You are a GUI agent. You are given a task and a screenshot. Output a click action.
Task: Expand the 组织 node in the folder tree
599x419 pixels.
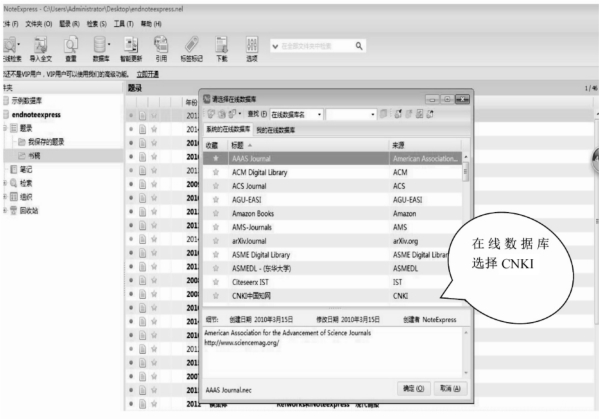coord(5,197)
